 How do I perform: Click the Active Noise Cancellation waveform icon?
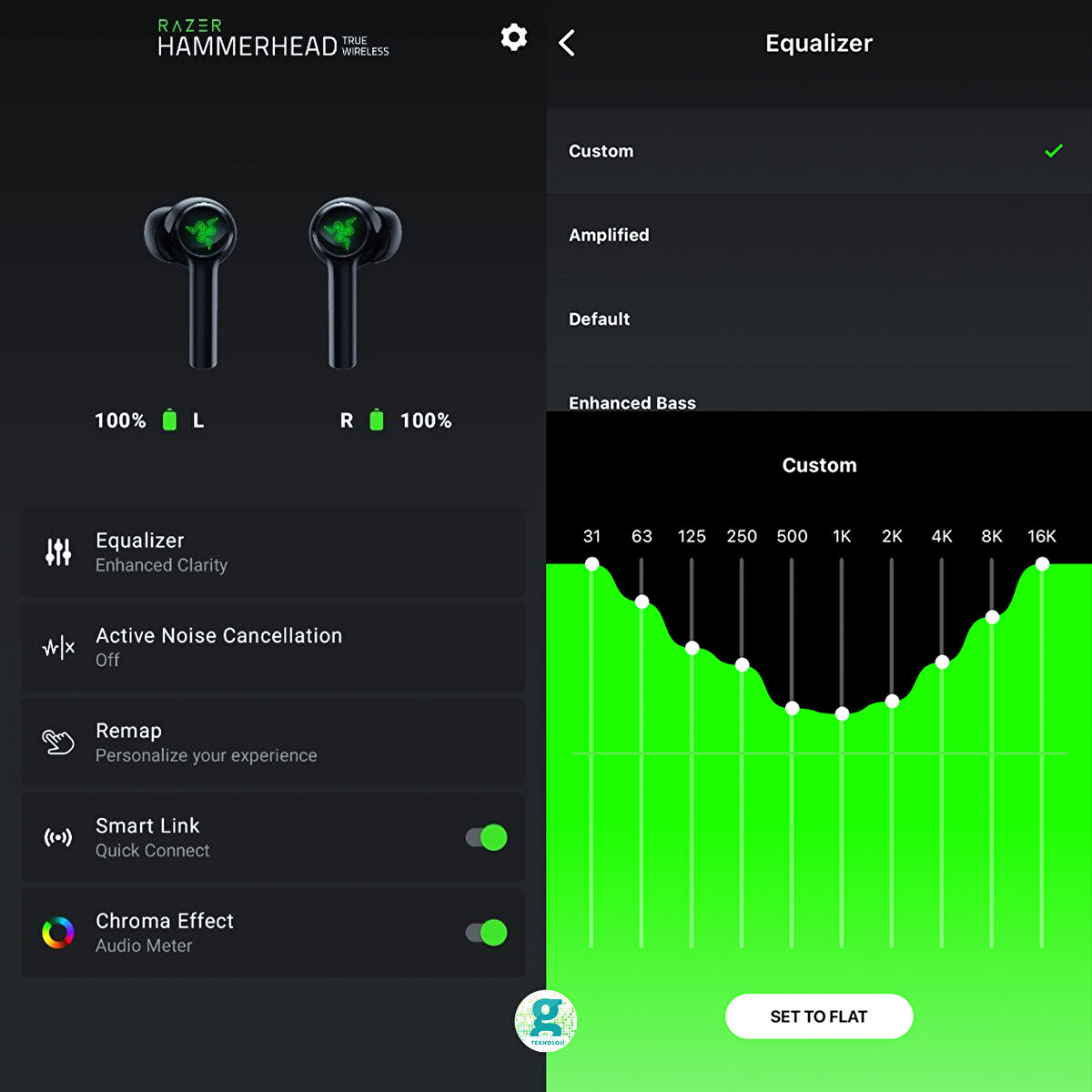(x=57, y=647)
